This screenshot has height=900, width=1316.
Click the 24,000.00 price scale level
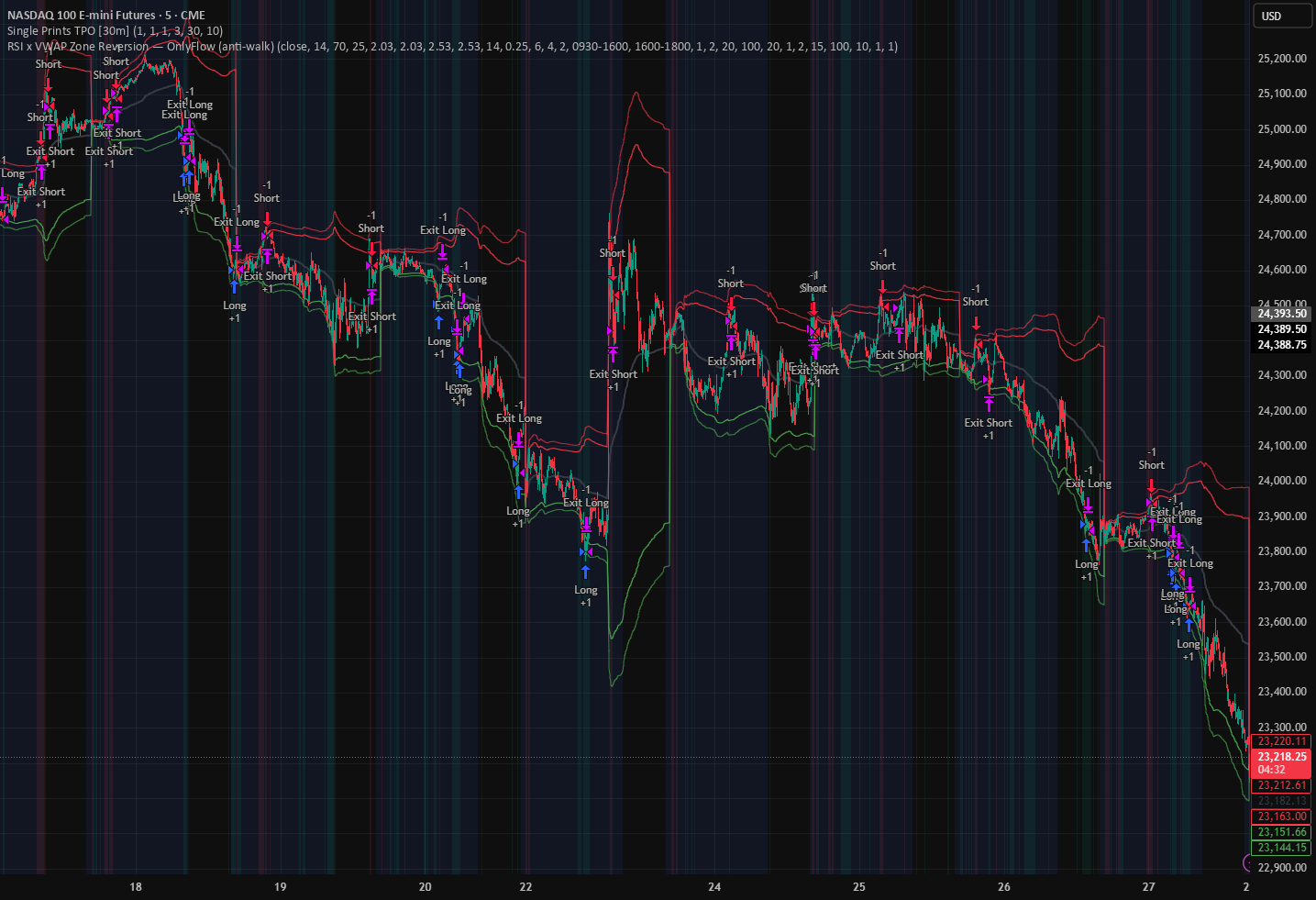(1282, 481)
